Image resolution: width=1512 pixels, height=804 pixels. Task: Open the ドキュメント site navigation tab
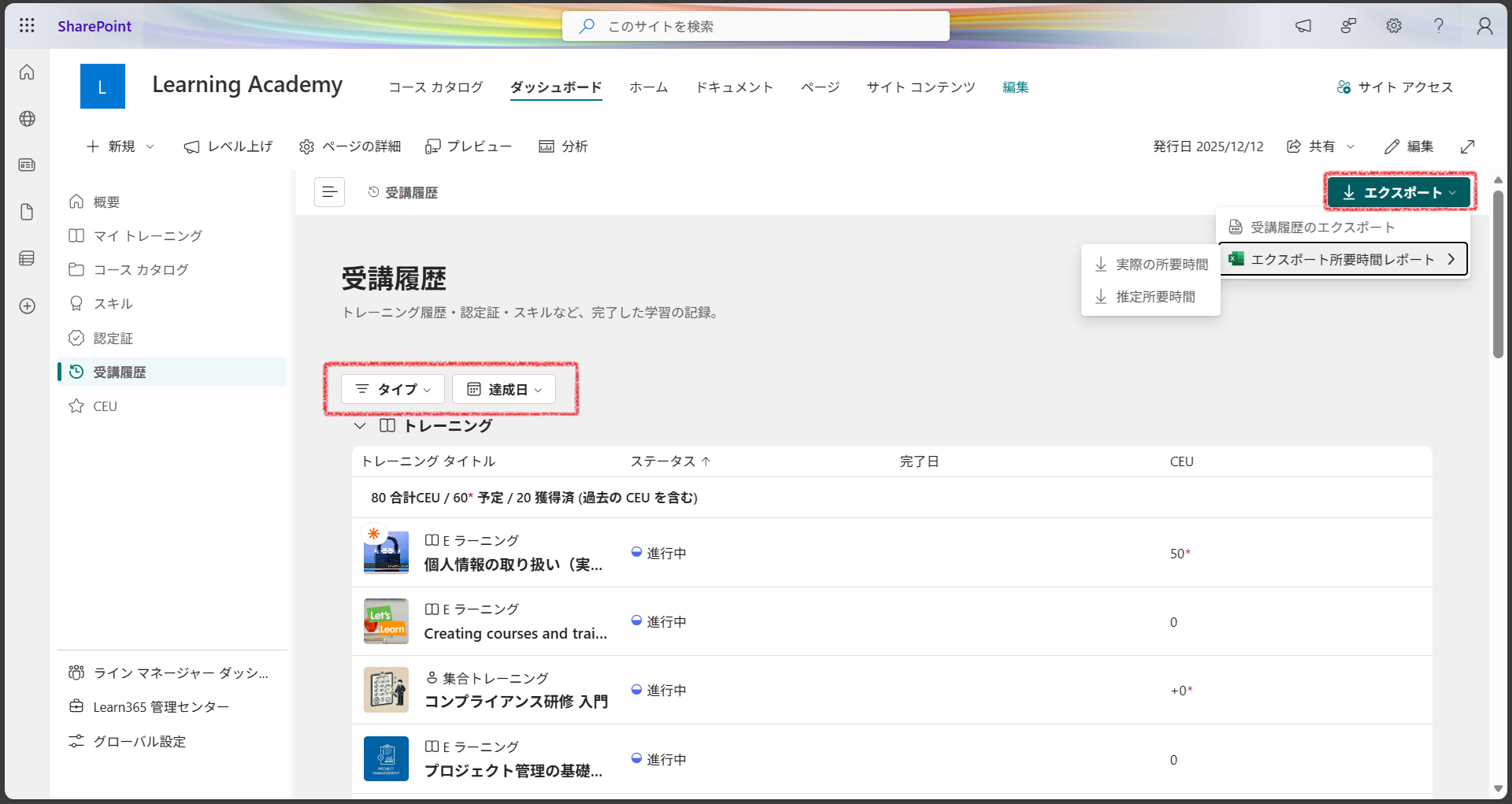734,87
